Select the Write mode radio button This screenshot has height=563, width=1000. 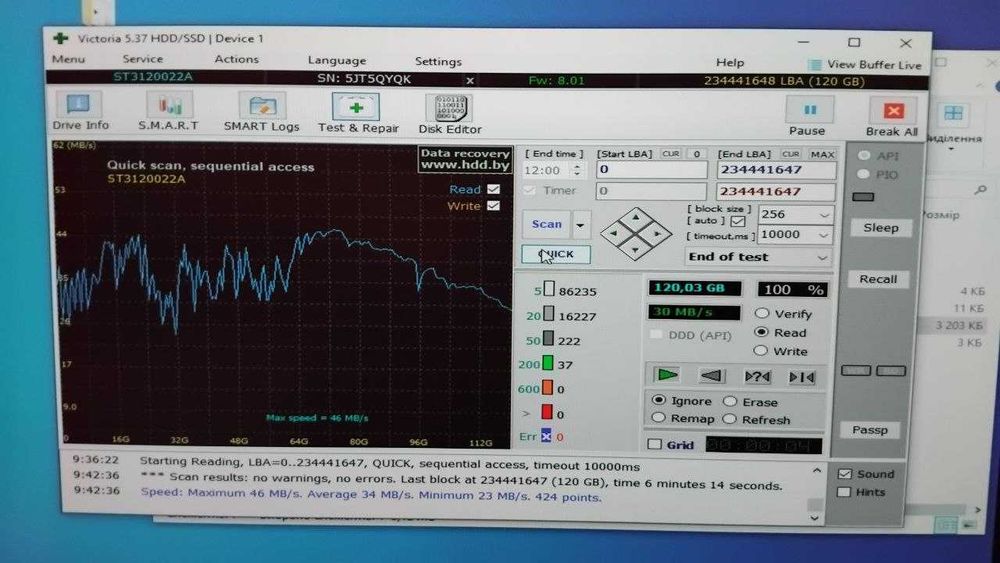[x=760, y=351]
